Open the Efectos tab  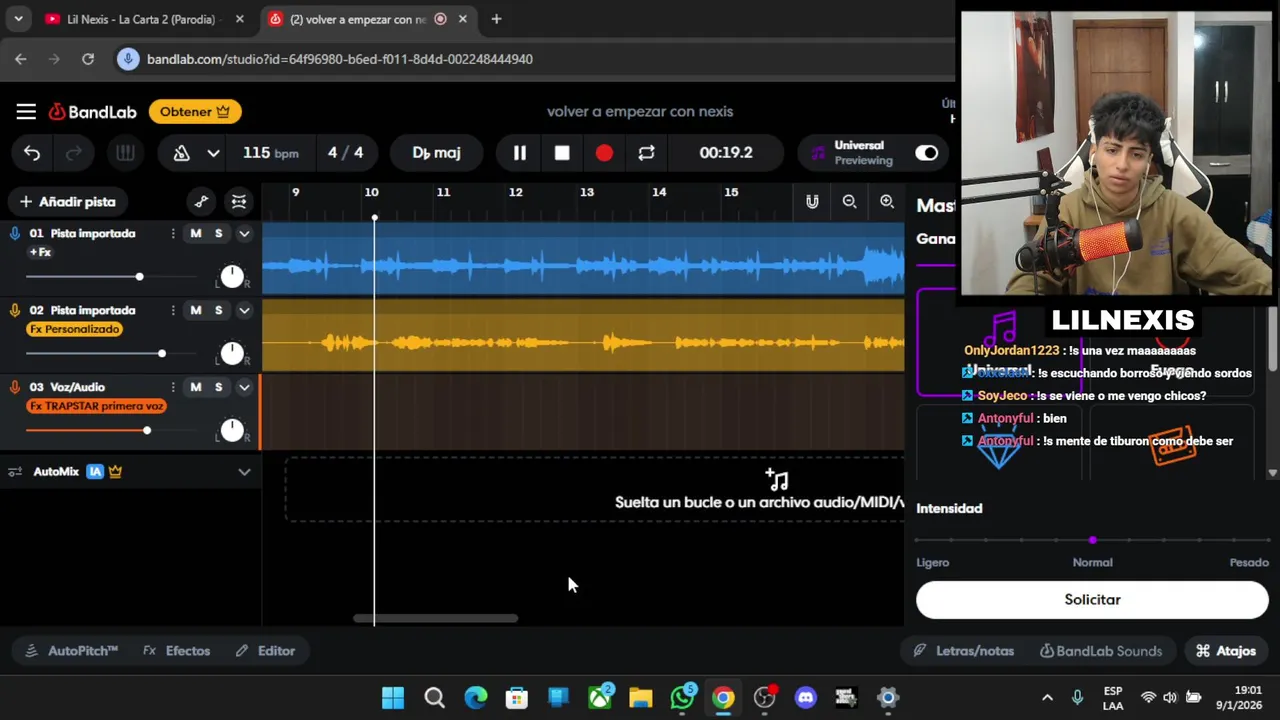(x=177, y=651)
